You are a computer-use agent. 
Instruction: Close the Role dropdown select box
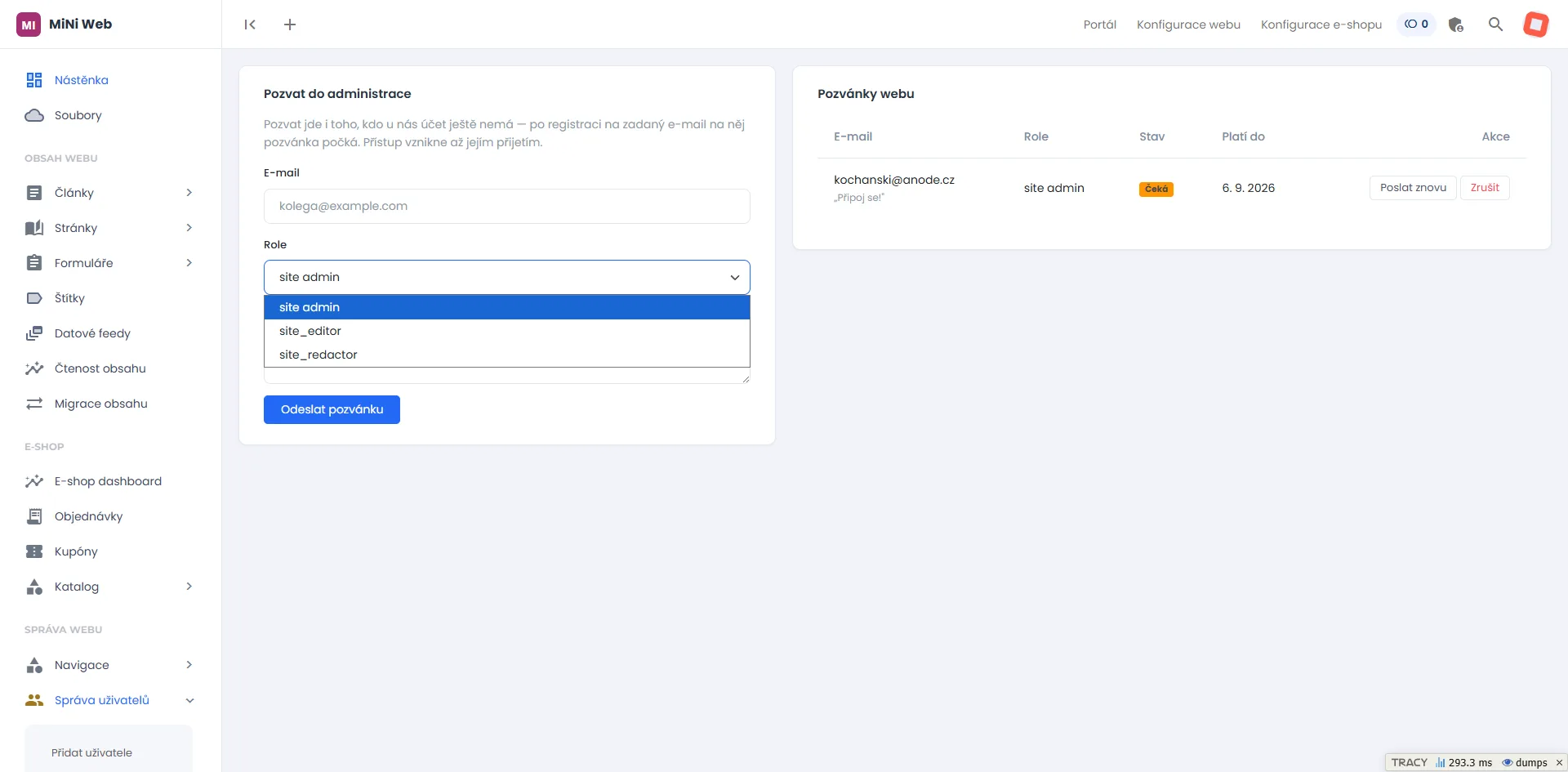[x=506, y=277]
